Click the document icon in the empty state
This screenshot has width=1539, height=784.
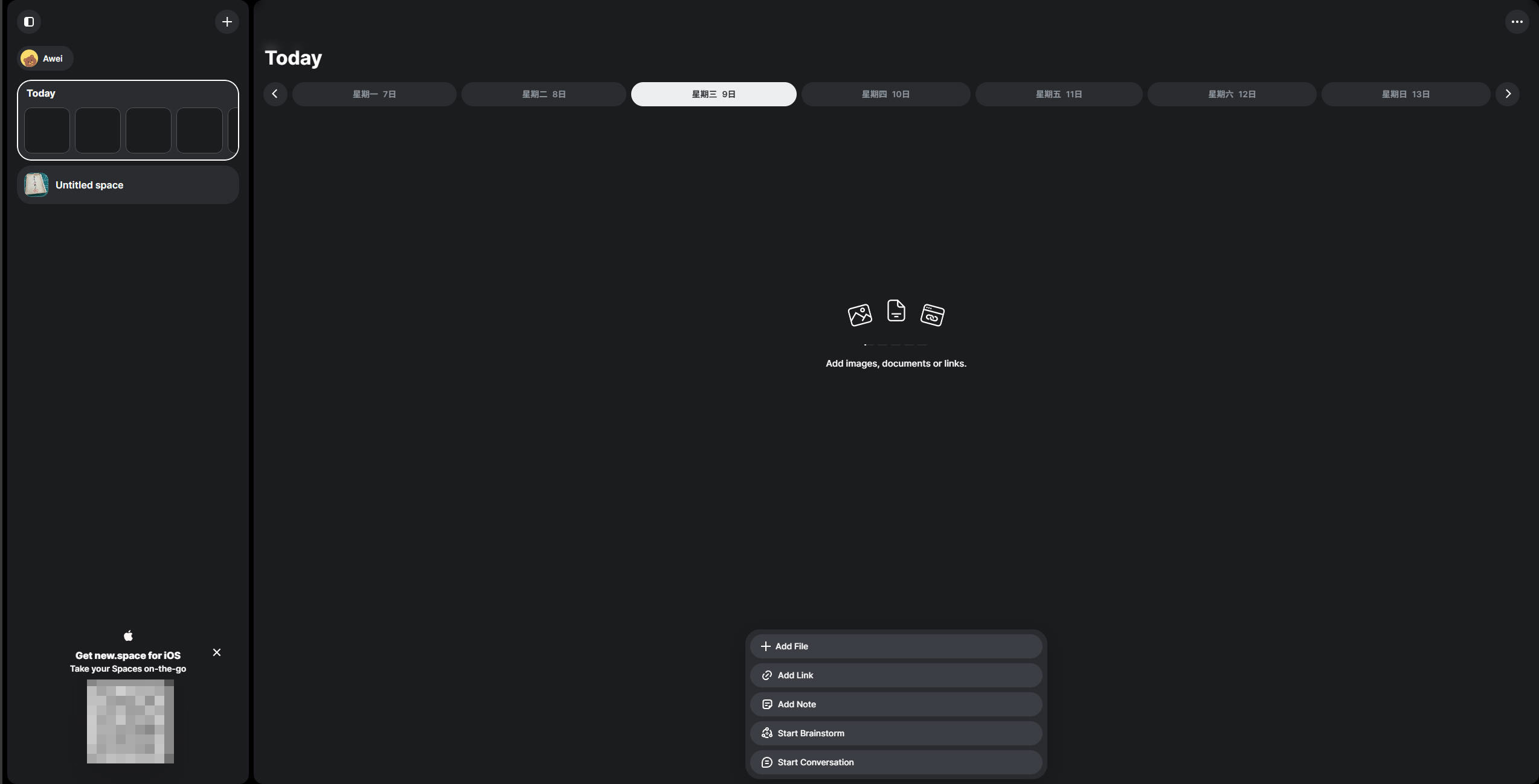click(896, 310)
